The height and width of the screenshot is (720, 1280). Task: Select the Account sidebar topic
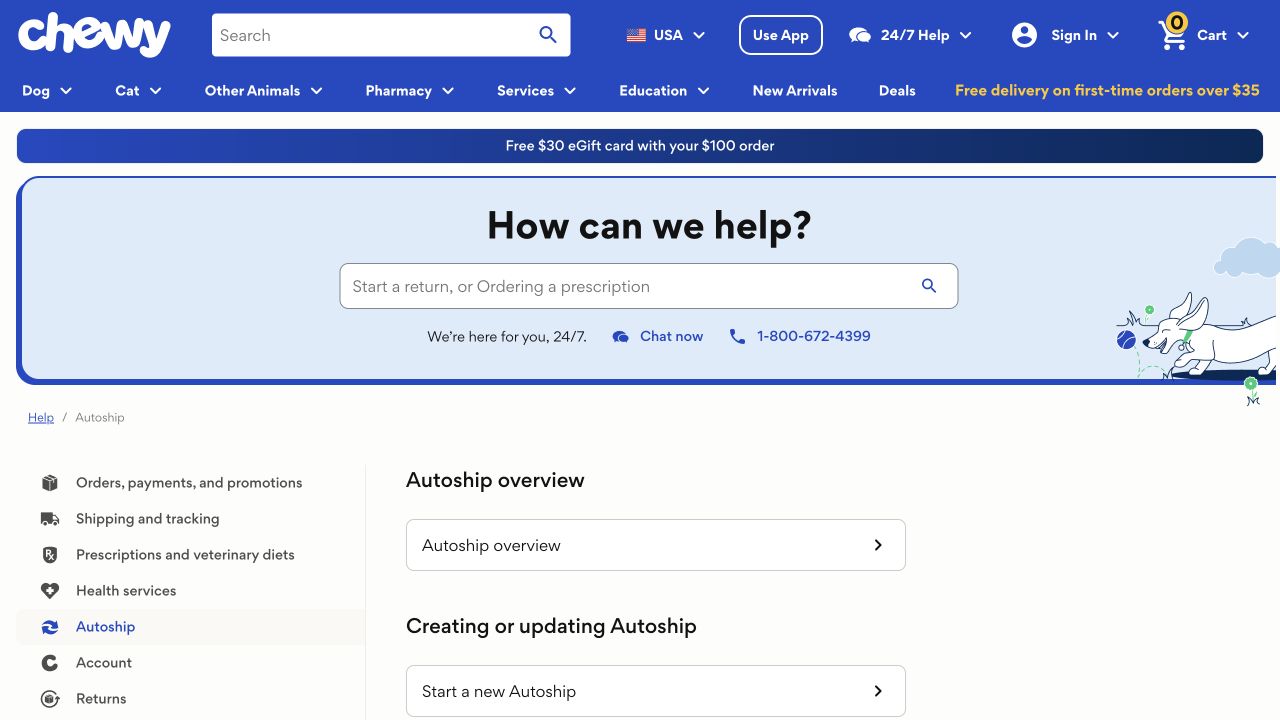click(x=104, y=663)
